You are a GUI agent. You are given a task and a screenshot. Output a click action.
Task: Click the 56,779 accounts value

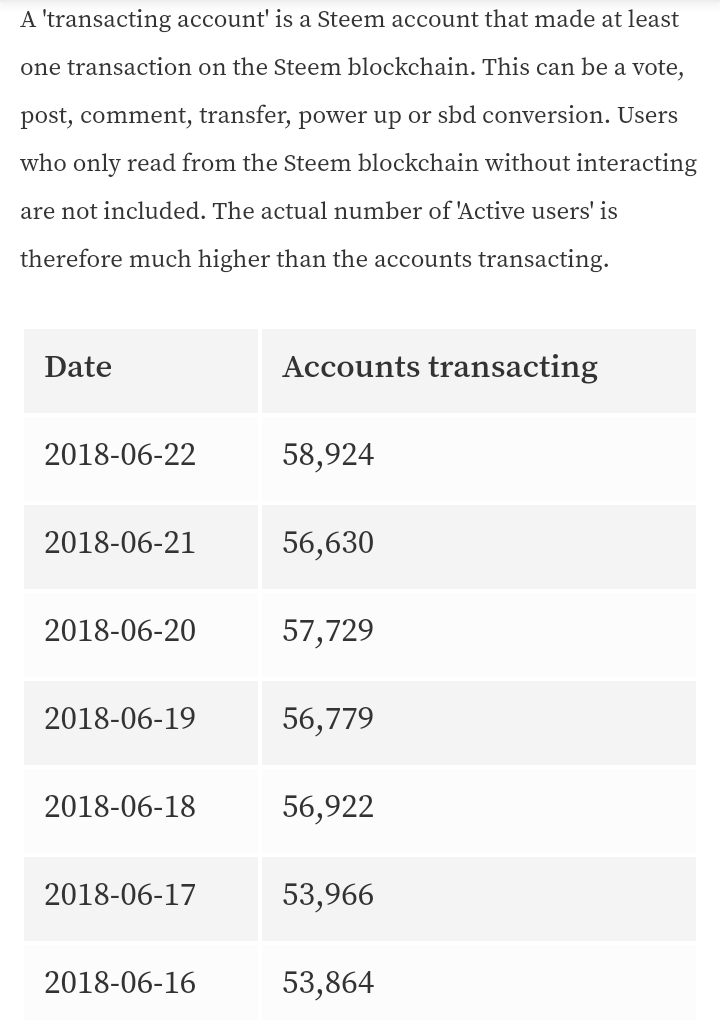[x=328, y=719]
